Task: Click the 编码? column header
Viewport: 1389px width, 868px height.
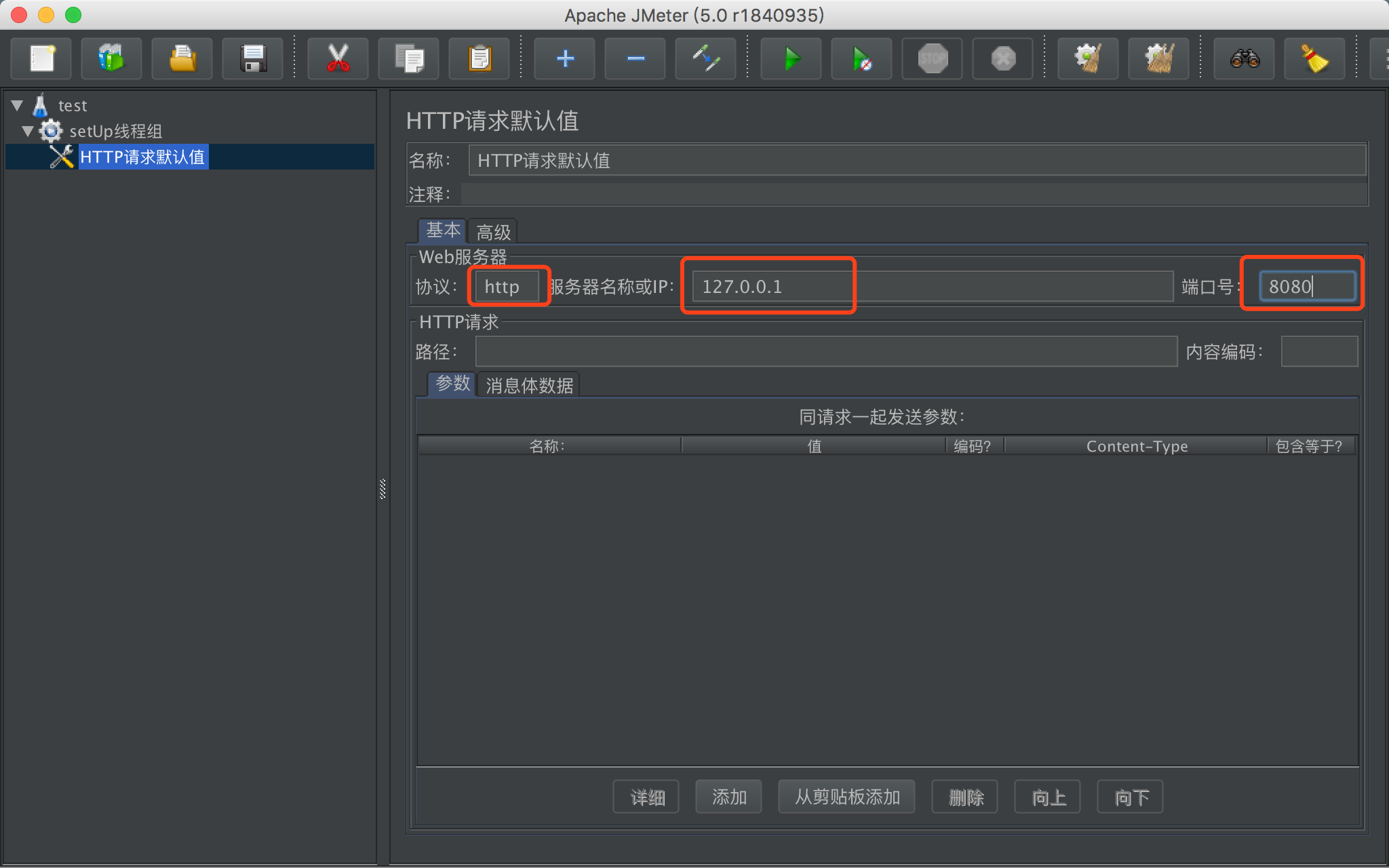Action: (x=975, y=446)
